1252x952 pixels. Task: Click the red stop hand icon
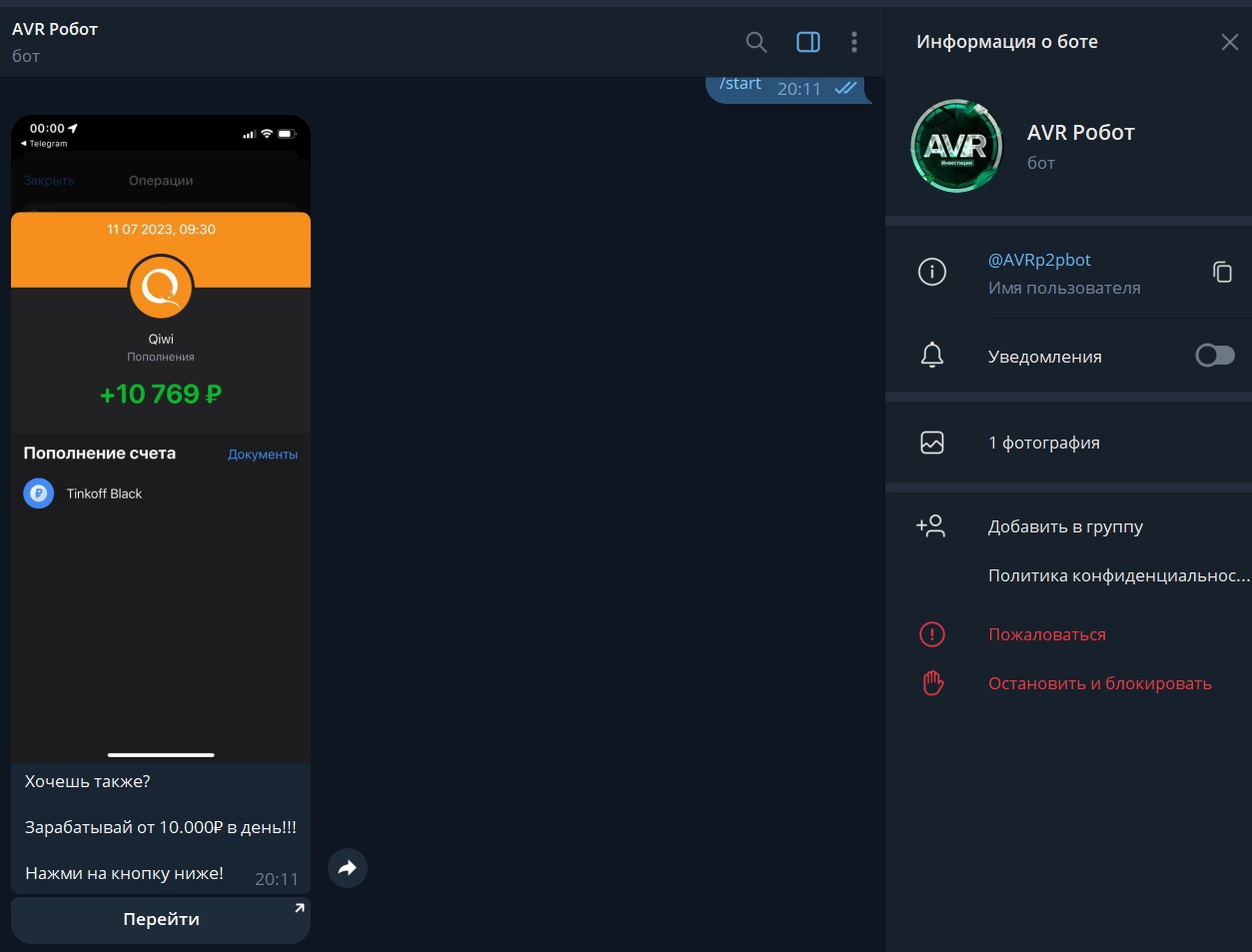(932, 683)
